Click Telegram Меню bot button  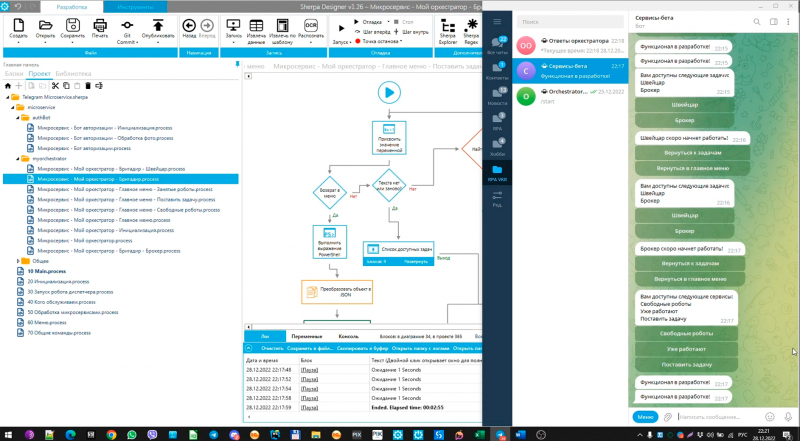645,417
